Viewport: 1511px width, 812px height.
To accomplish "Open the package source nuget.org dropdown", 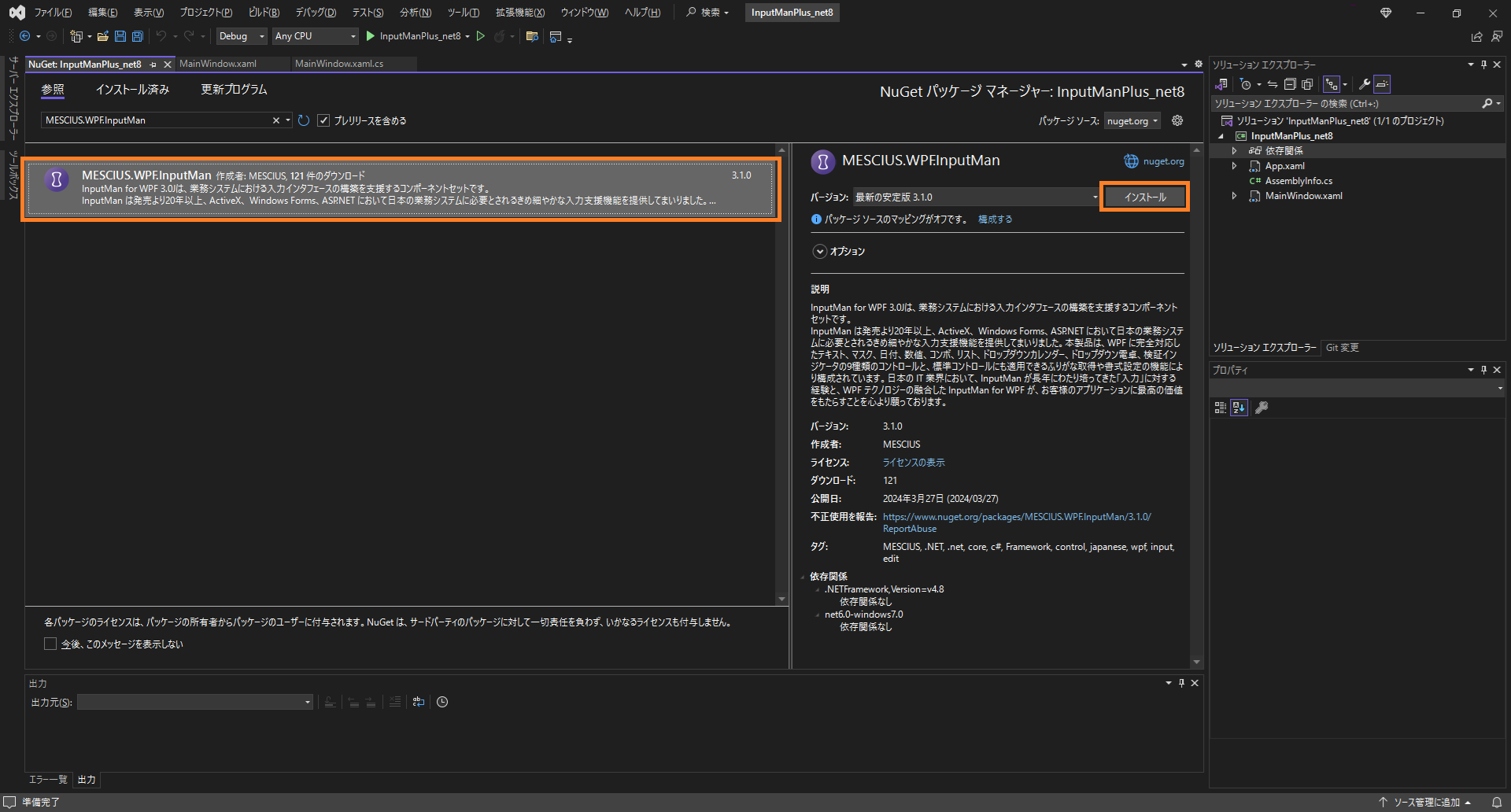I will [1132, 120].
